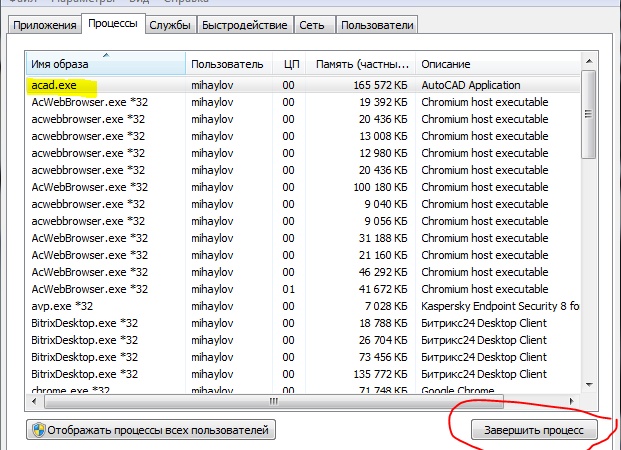The height and width of the screenshot is (450, 621).
Task: Click the Kaspersky Endpoint Security description cell
Action: pyautogui.click(x=500, y=307)
